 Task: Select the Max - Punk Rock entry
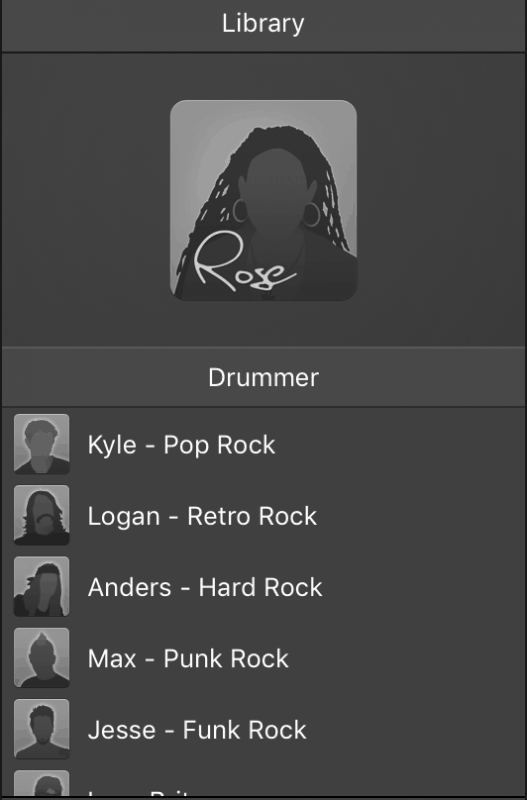pyautogui.click(x=188, y=659)
